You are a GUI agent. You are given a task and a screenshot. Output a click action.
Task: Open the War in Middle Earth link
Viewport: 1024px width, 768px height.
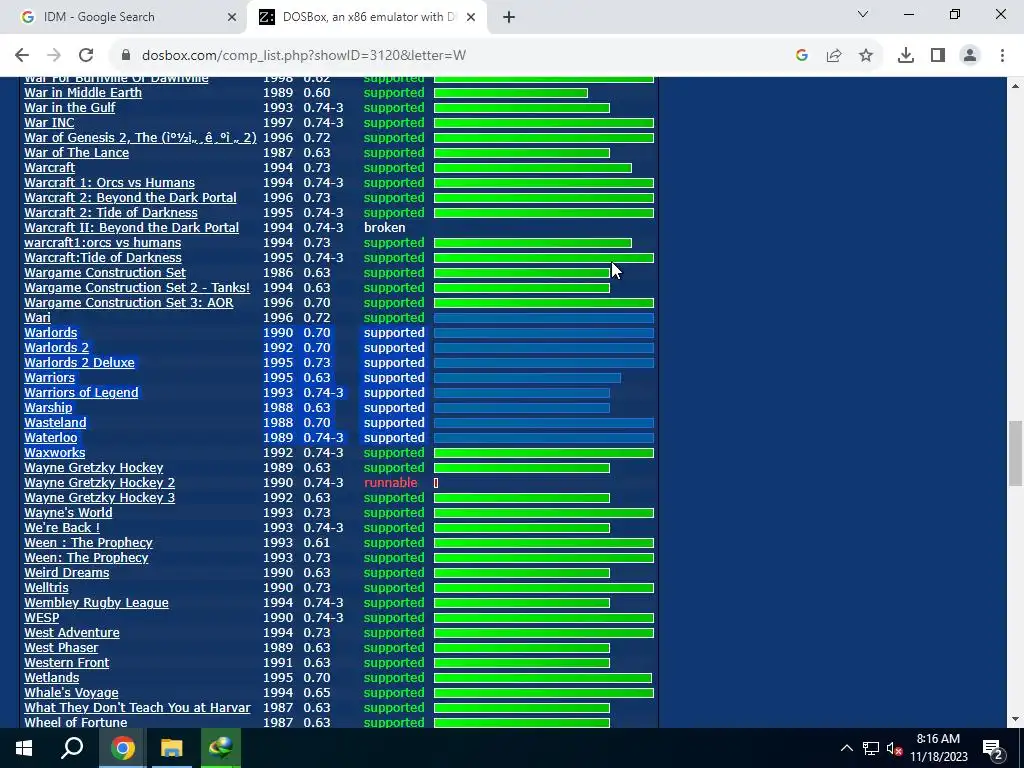(83, 93)
